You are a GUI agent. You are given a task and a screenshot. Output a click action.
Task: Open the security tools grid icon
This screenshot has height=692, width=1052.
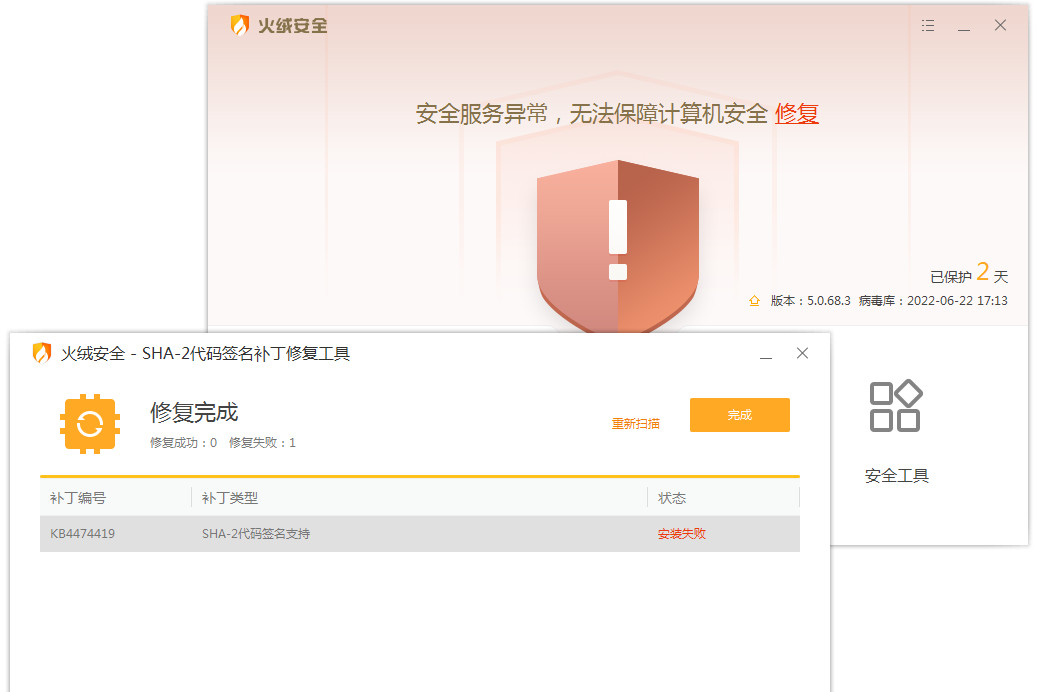pos(895,406)
